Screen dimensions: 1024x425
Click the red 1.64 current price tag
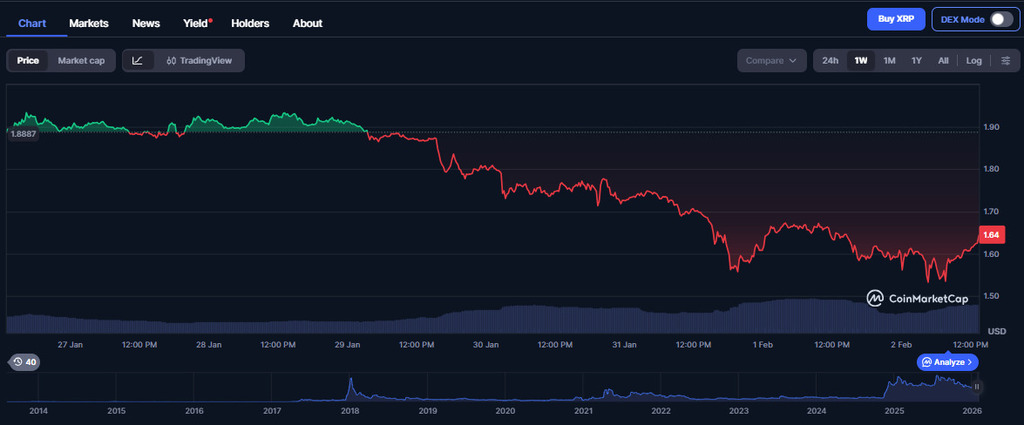(x=992, y=235)
